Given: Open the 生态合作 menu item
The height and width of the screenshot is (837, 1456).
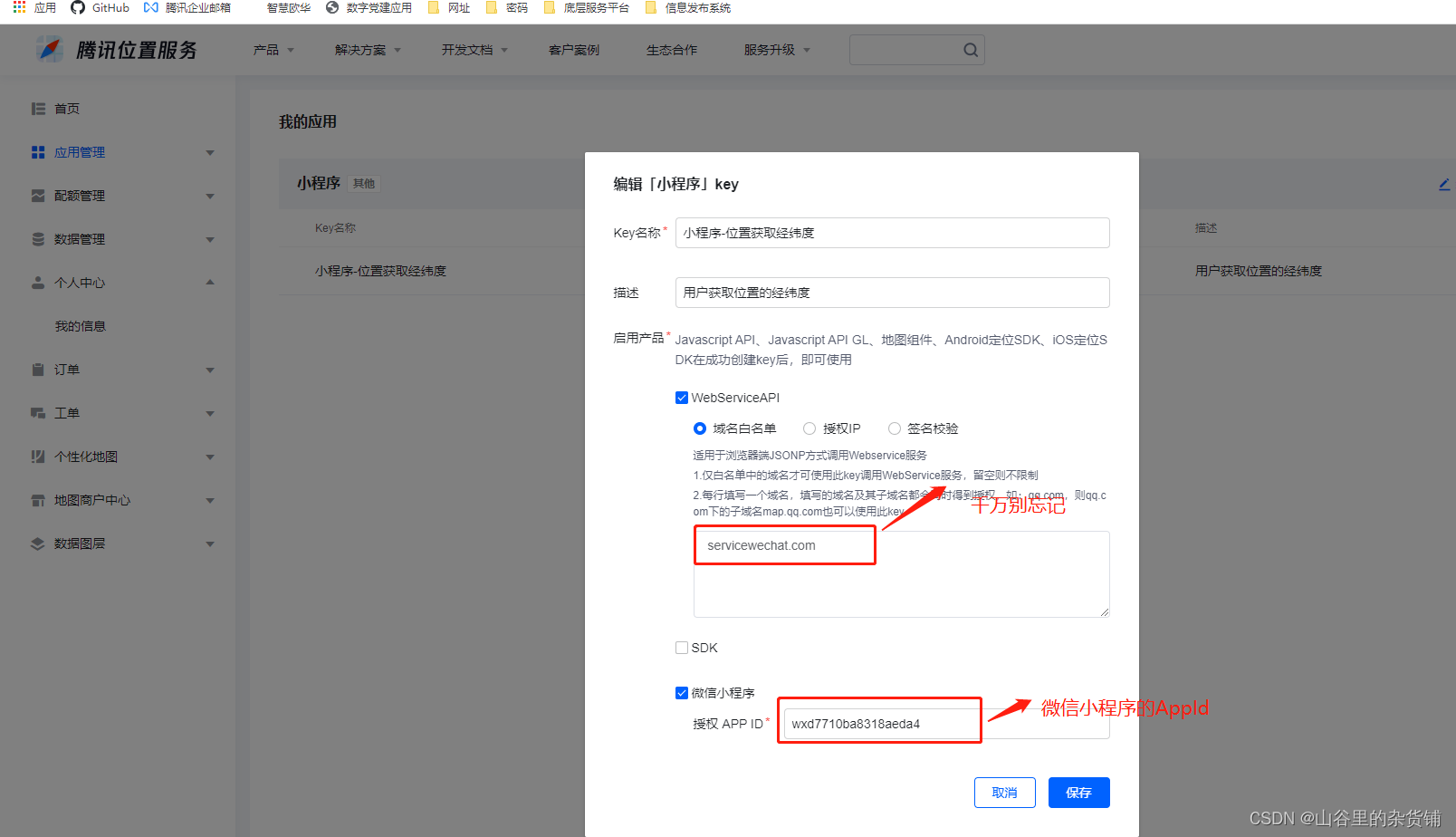Looking at the screenshot, I should pyautogui.click(x=672, y=50).
